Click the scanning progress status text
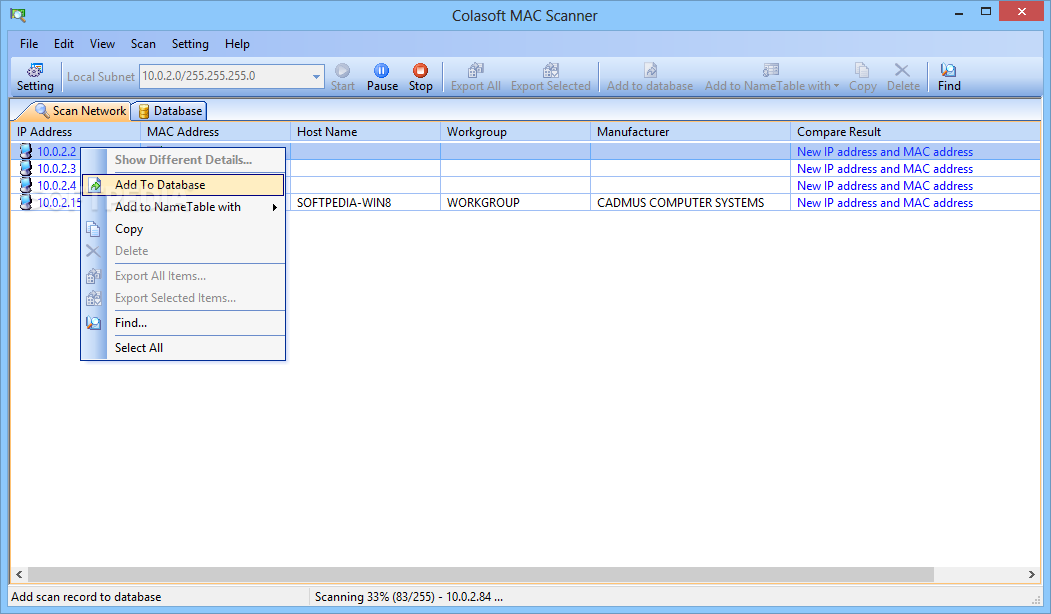1051x614 pixels. tap(409, 597)
